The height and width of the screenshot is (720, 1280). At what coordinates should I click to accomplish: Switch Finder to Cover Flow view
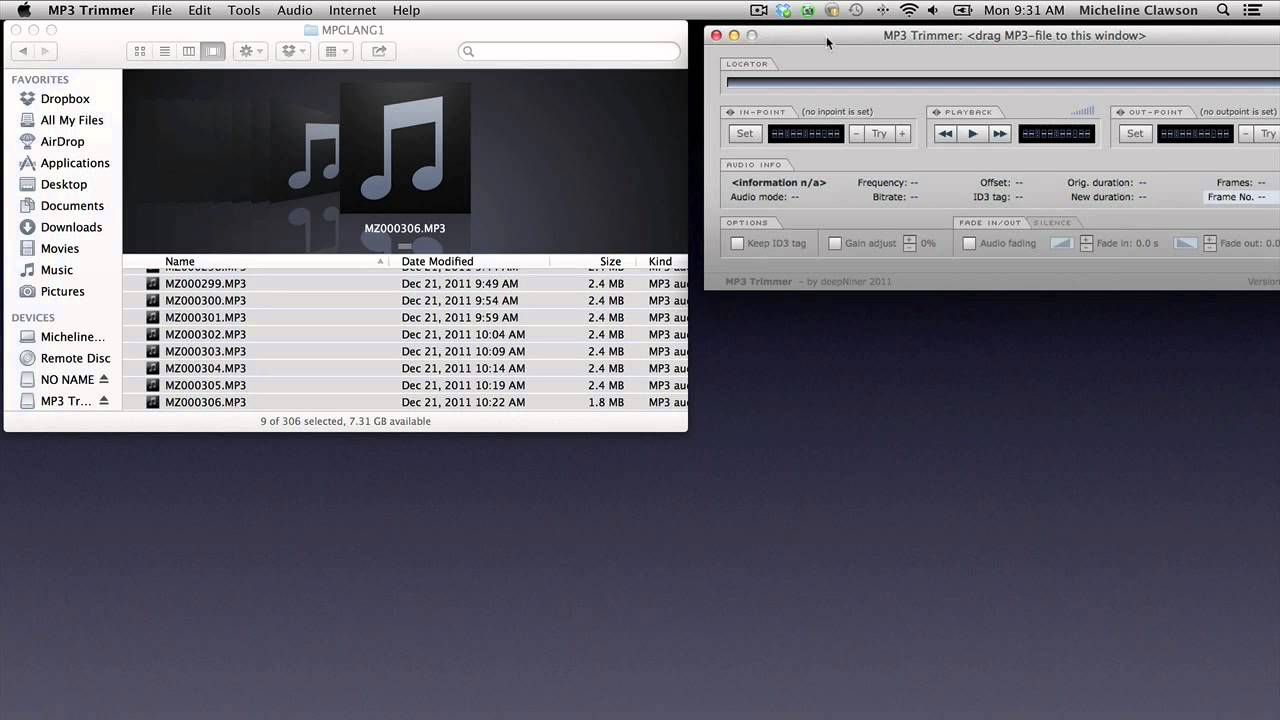click(212, 51)
